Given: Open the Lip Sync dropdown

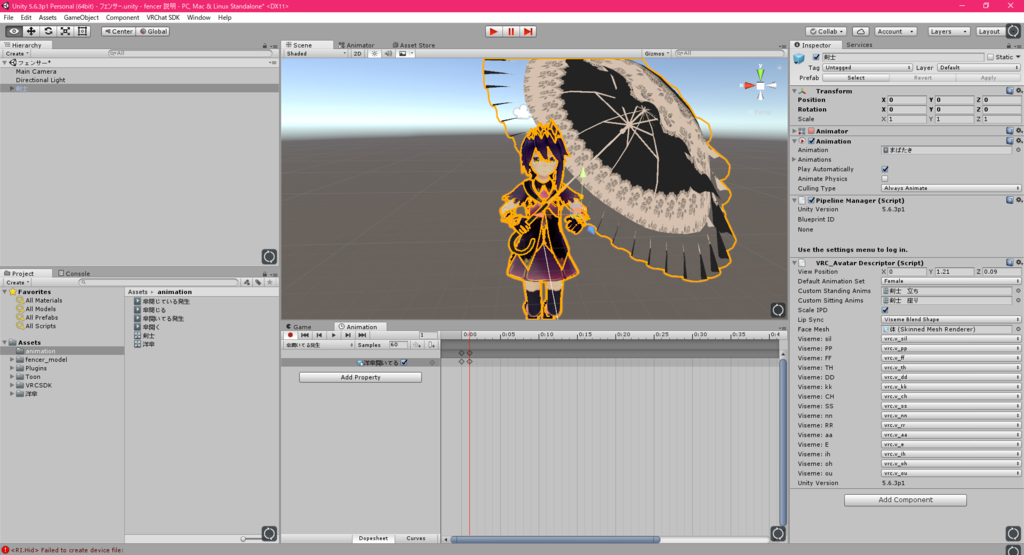Looking at the screenshot, I should point(951,320).
